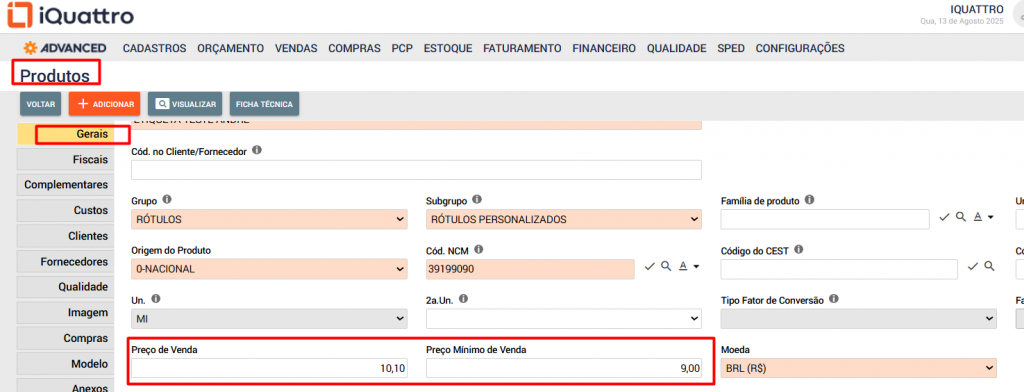Viewport: 1024px width, 392px height.
Task: Click the VOLTAR button
Action: (x=40, y=104)
